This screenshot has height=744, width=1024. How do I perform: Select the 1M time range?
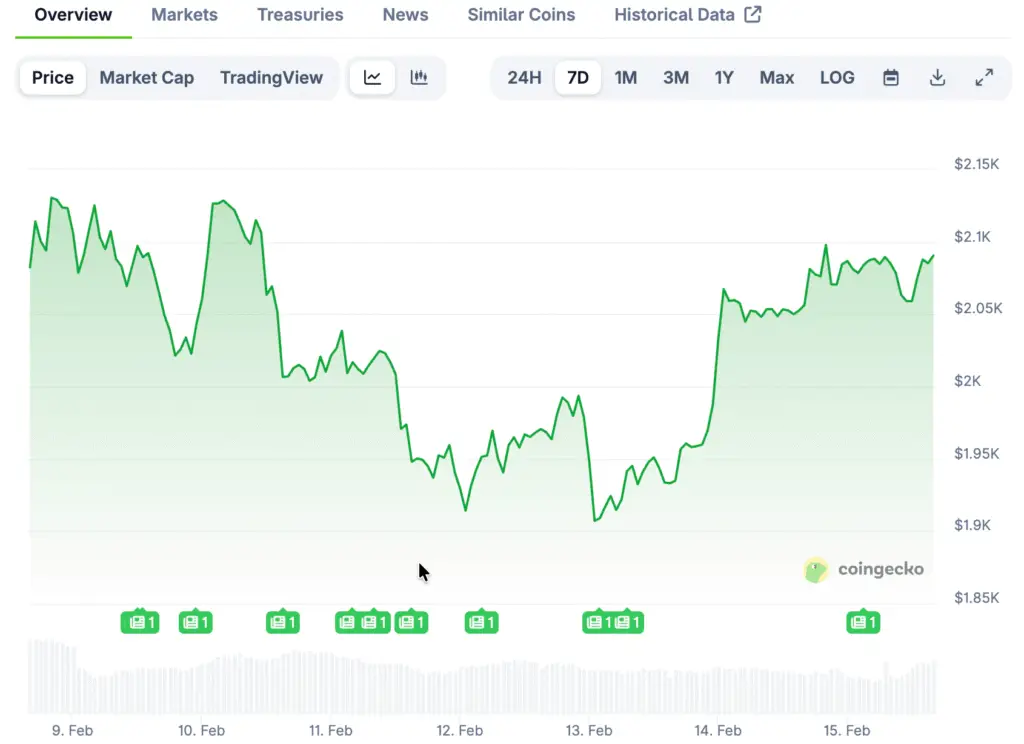click(x=626, y=78)
